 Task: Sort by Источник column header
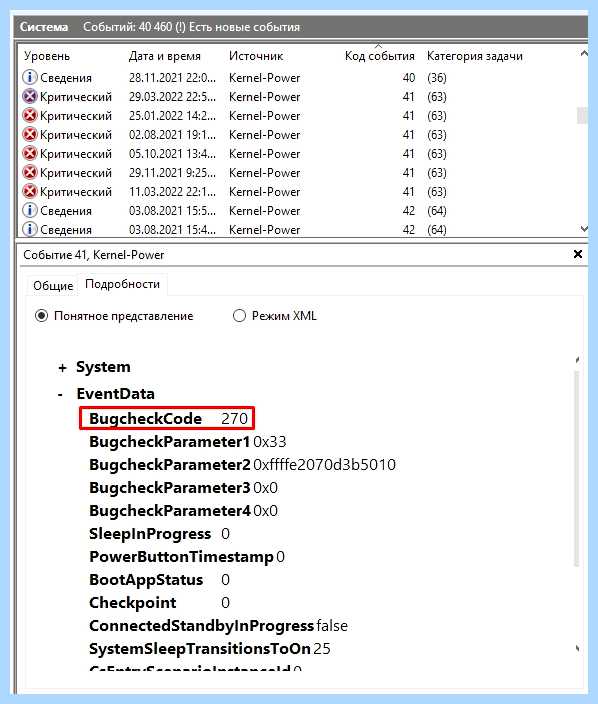(x=256, y=56)
